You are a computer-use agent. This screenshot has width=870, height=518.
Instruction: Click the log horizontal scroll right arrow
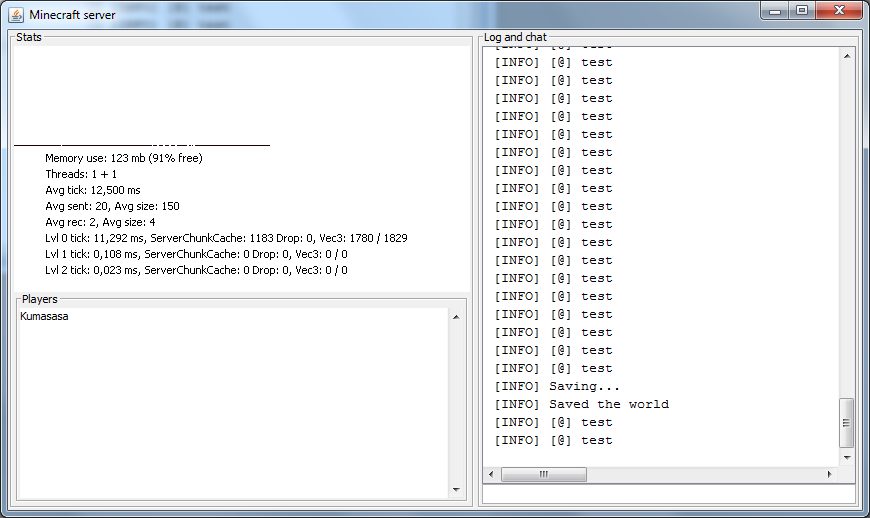click(829, 474)
